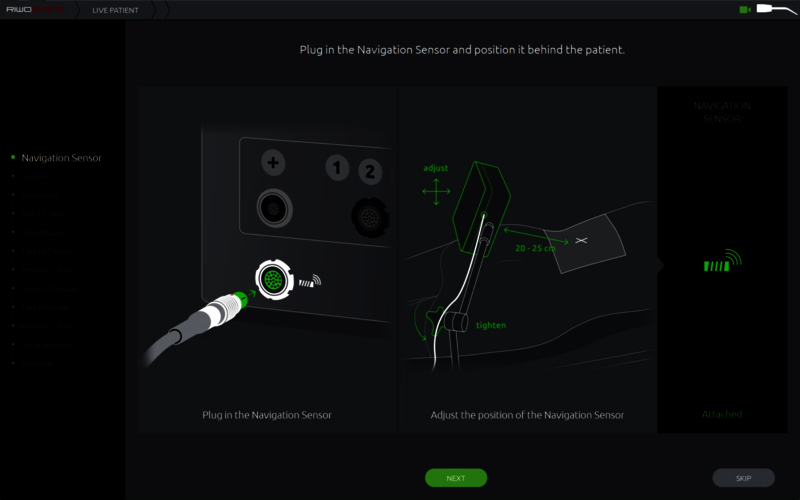Click the plus port symbol on device panel
The image size is (800, 500).
(x=273, y=163)
